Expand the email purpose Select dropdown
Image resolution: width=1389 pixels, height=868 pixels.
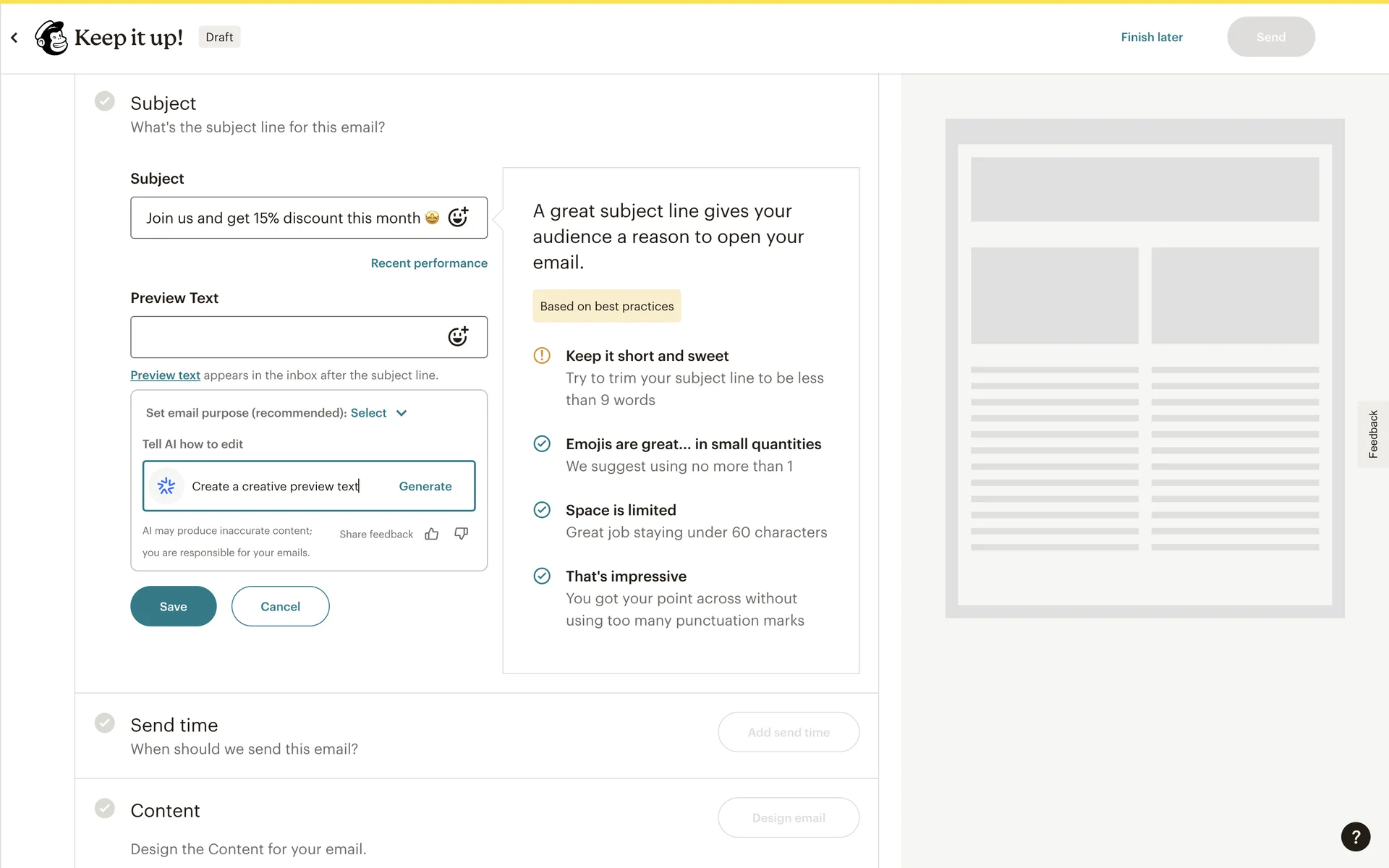(x=369, y=413)
